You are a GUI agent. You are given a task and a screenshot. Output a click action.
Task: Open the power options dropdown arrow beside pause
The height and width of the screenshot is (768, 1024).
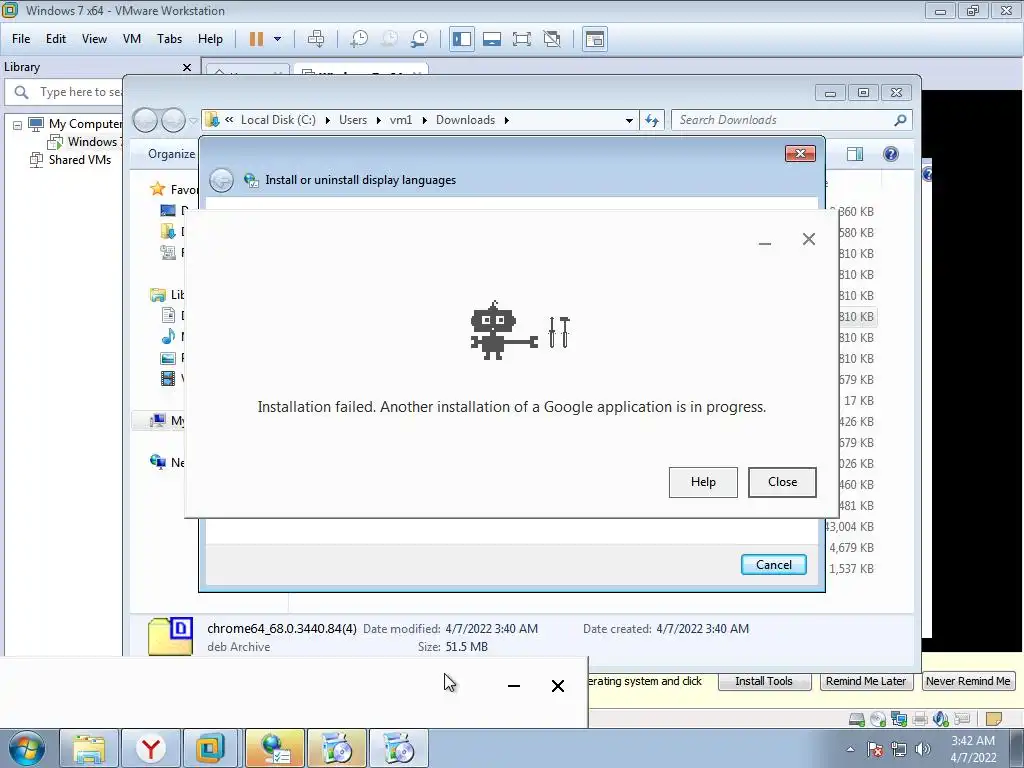[x=278, y=39]
